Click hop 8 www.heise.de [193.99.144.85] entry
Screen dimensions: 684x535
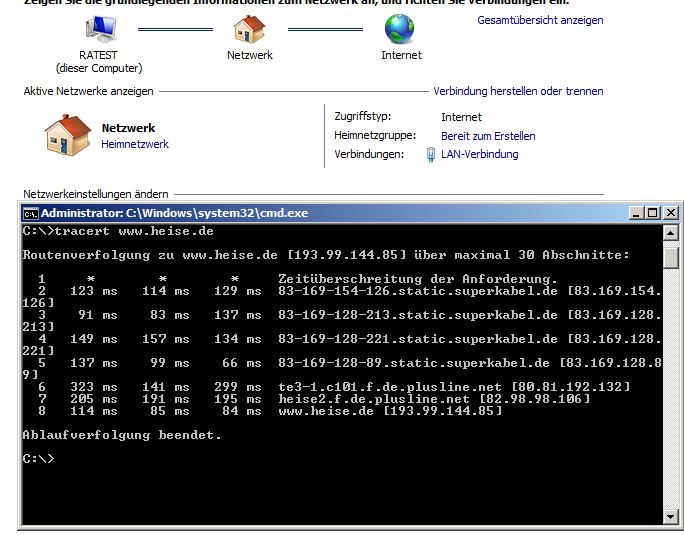390,411
